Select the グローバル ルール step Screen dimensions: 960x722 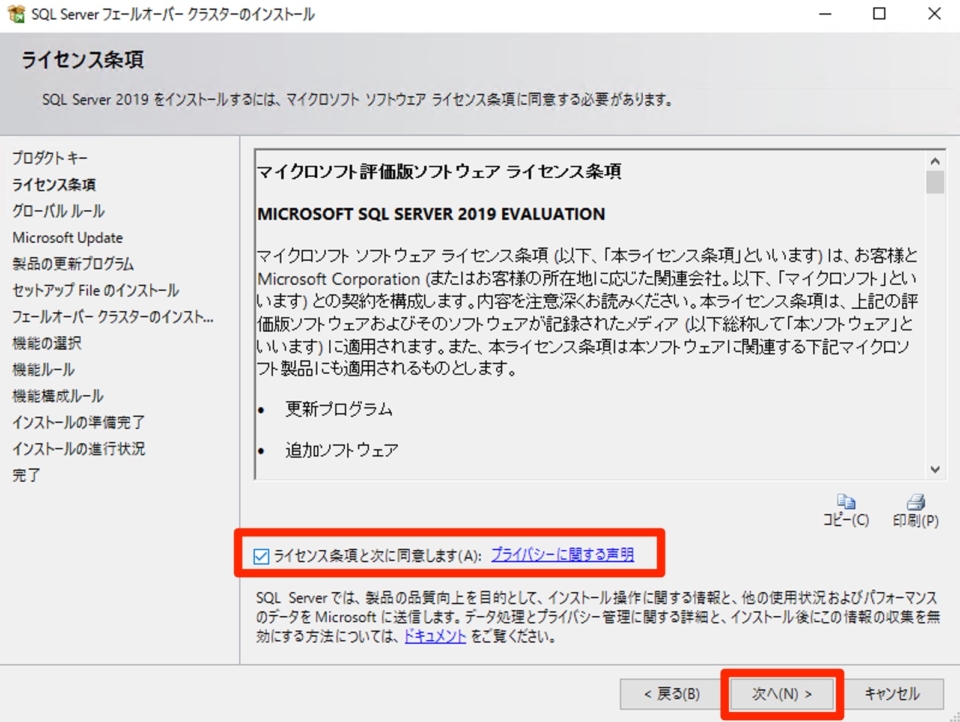pyautogui.click(x=59, y=211)
